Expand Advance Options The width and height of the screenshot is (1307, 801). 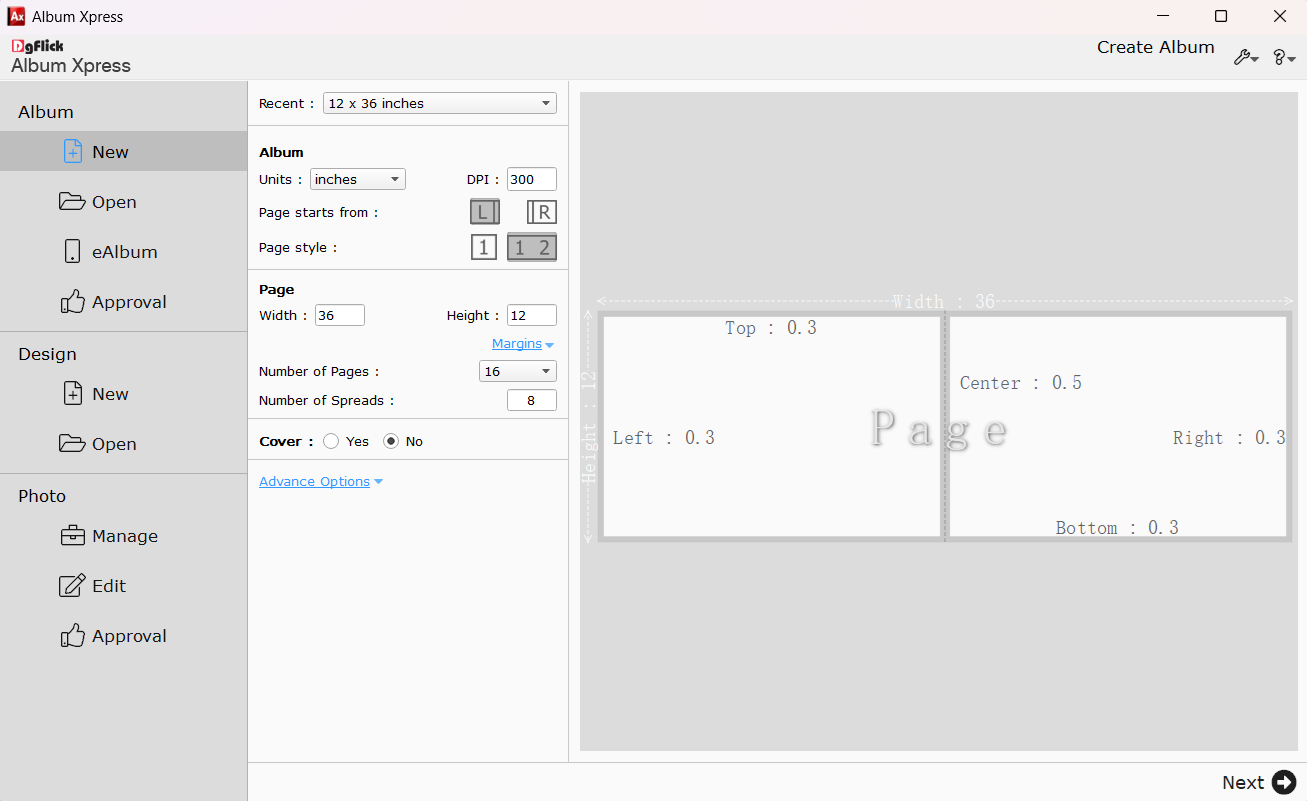tap(321, 481)
